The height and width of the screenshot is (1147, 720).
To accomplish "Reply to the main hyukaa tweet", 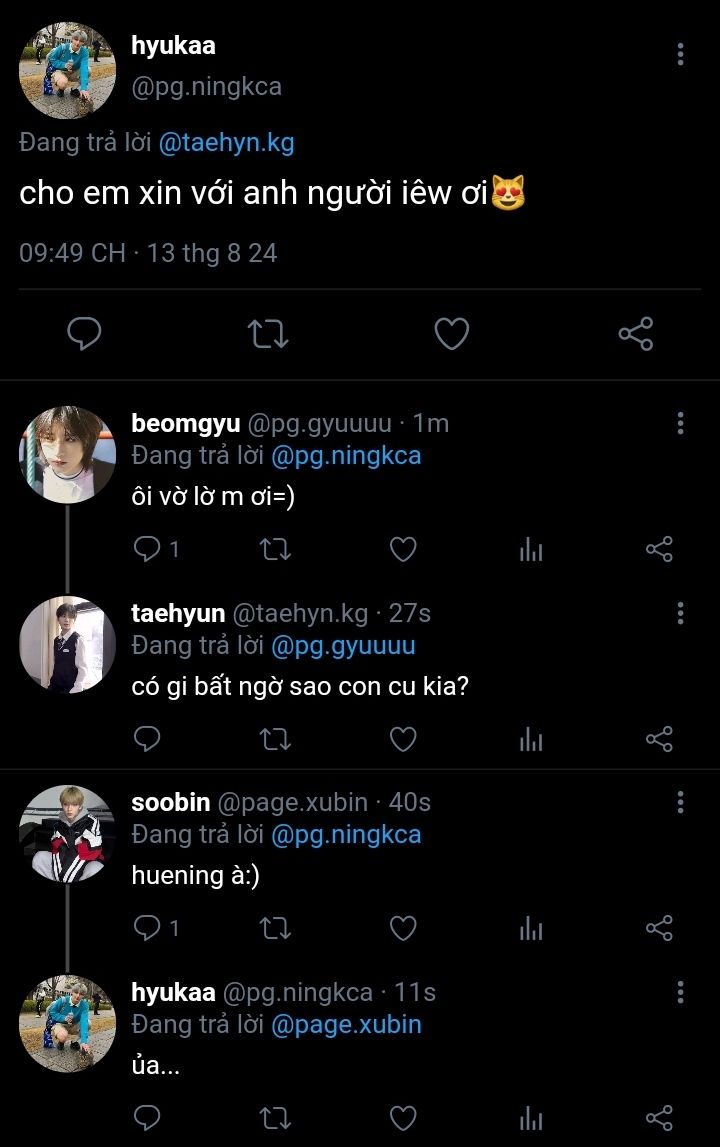I will 84,333.
